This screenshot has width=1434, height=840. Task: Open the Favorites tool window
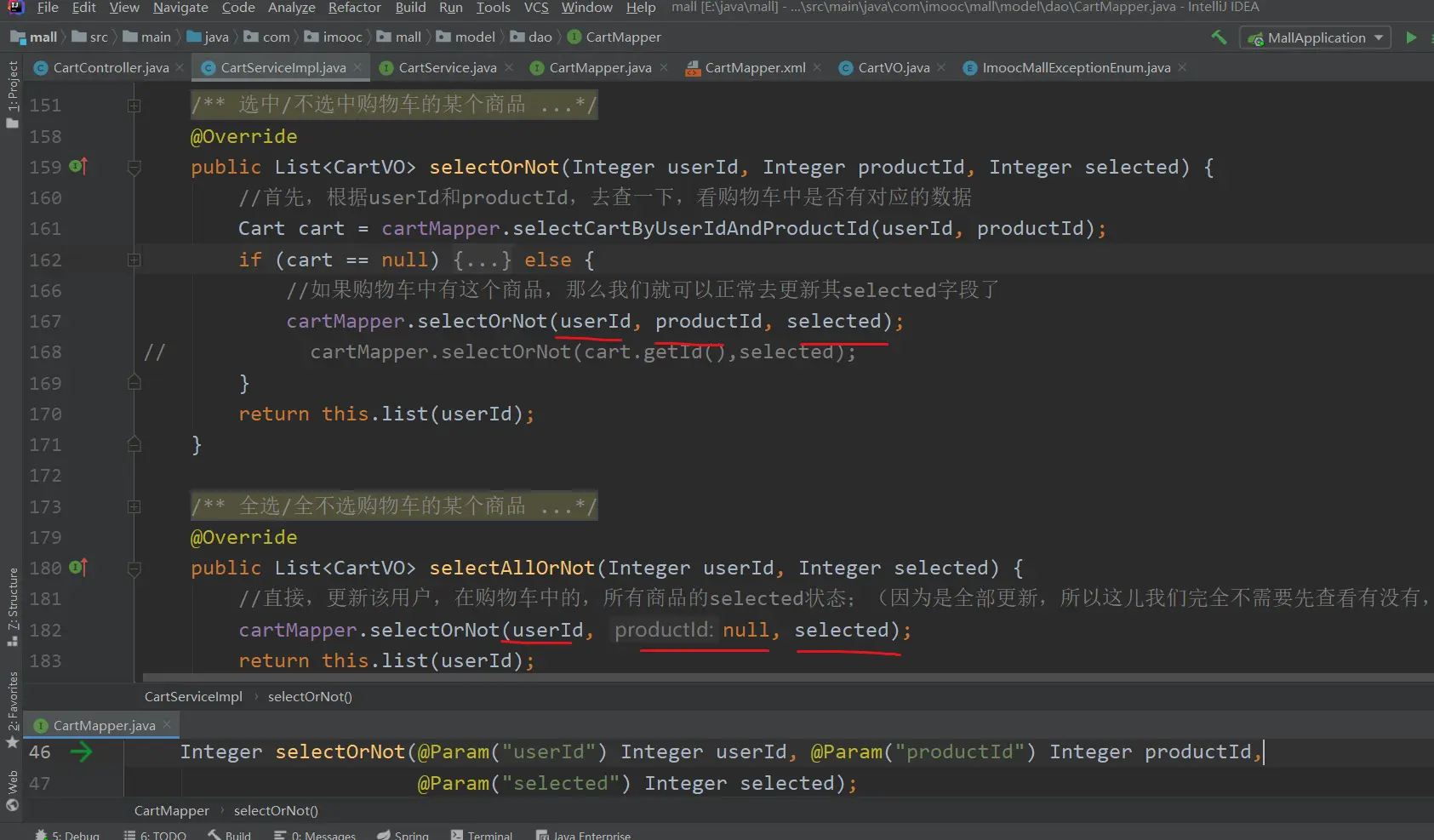click(12, 708)
